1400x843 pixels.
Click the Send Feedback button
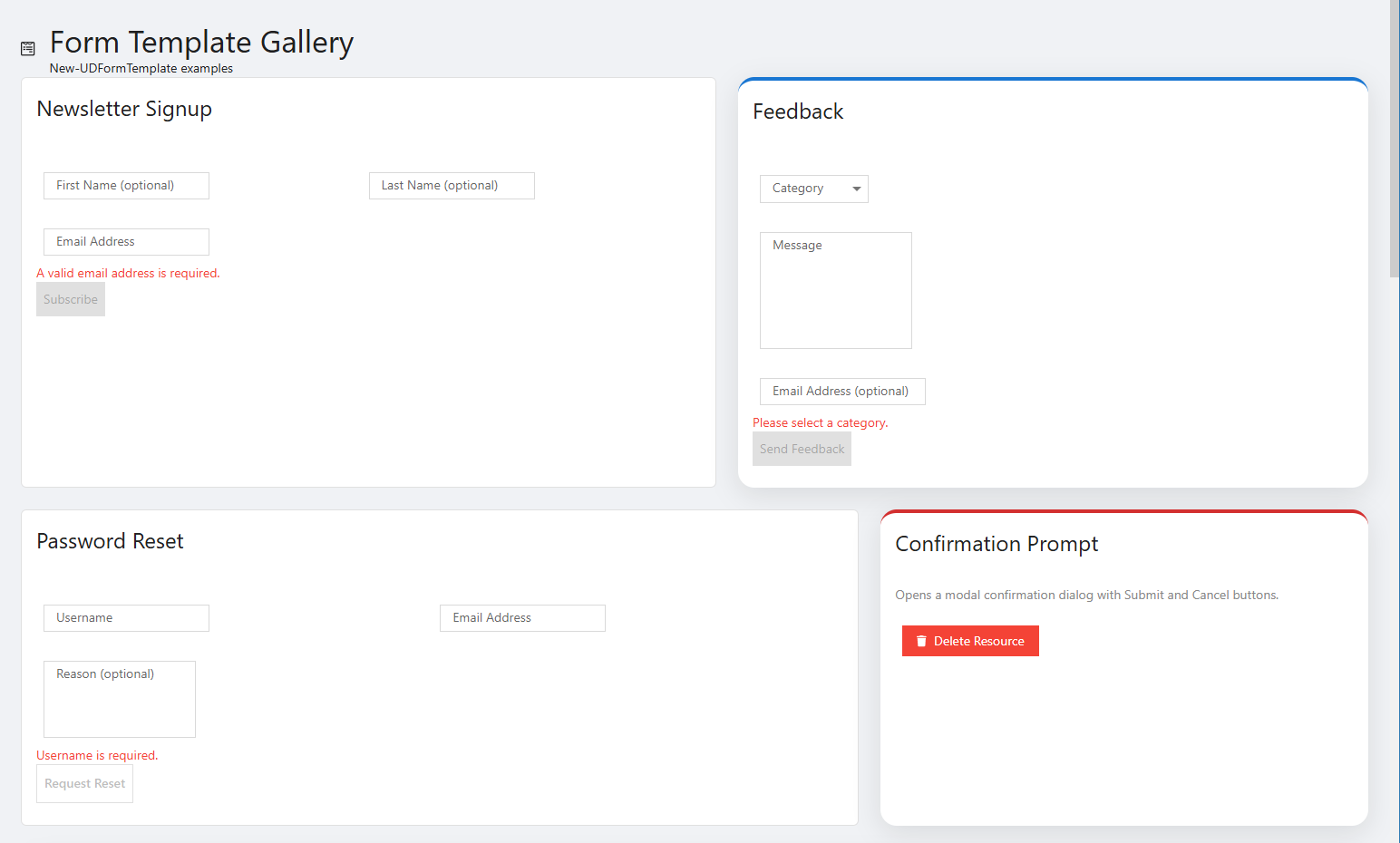click(802, 449)
